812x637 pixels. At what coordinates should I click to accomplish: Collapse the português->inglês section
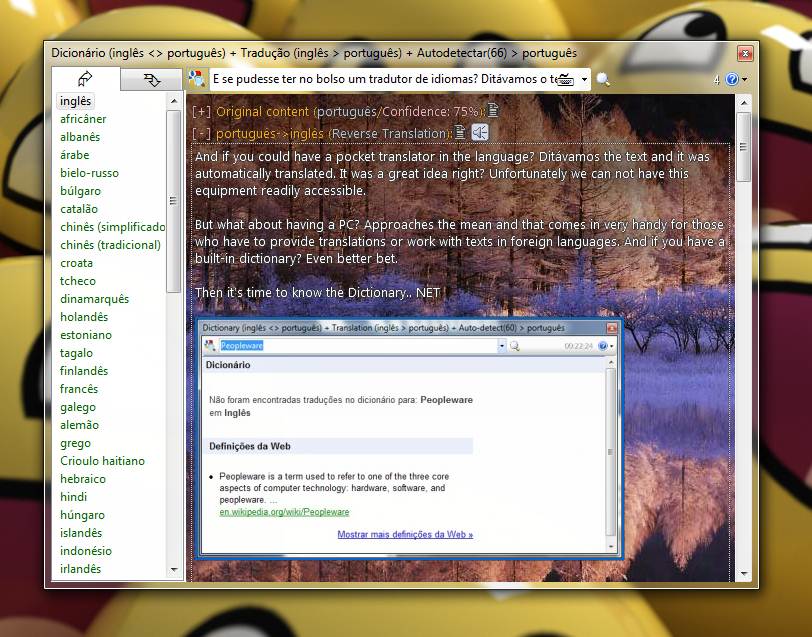pos(201,134)
